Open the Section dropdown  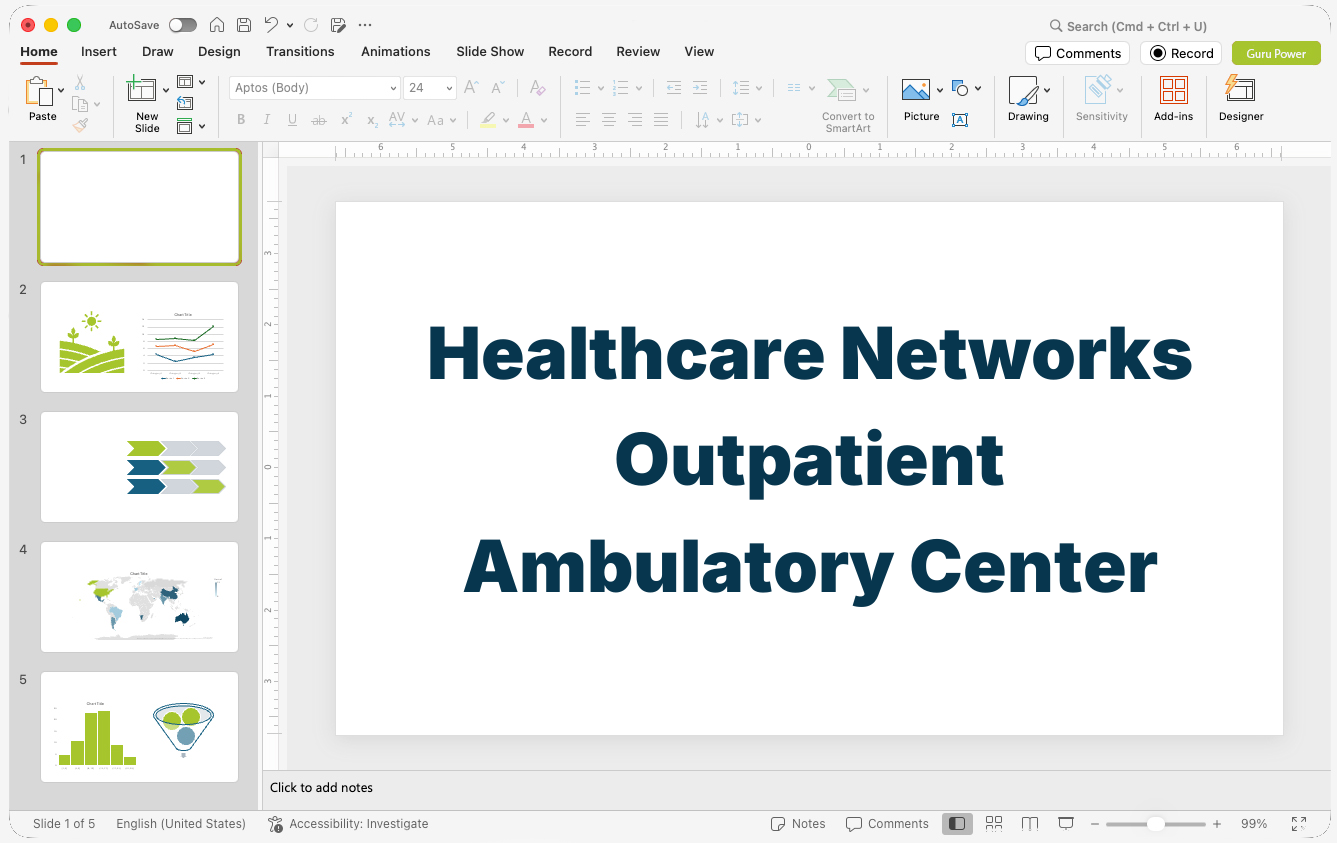191,126
